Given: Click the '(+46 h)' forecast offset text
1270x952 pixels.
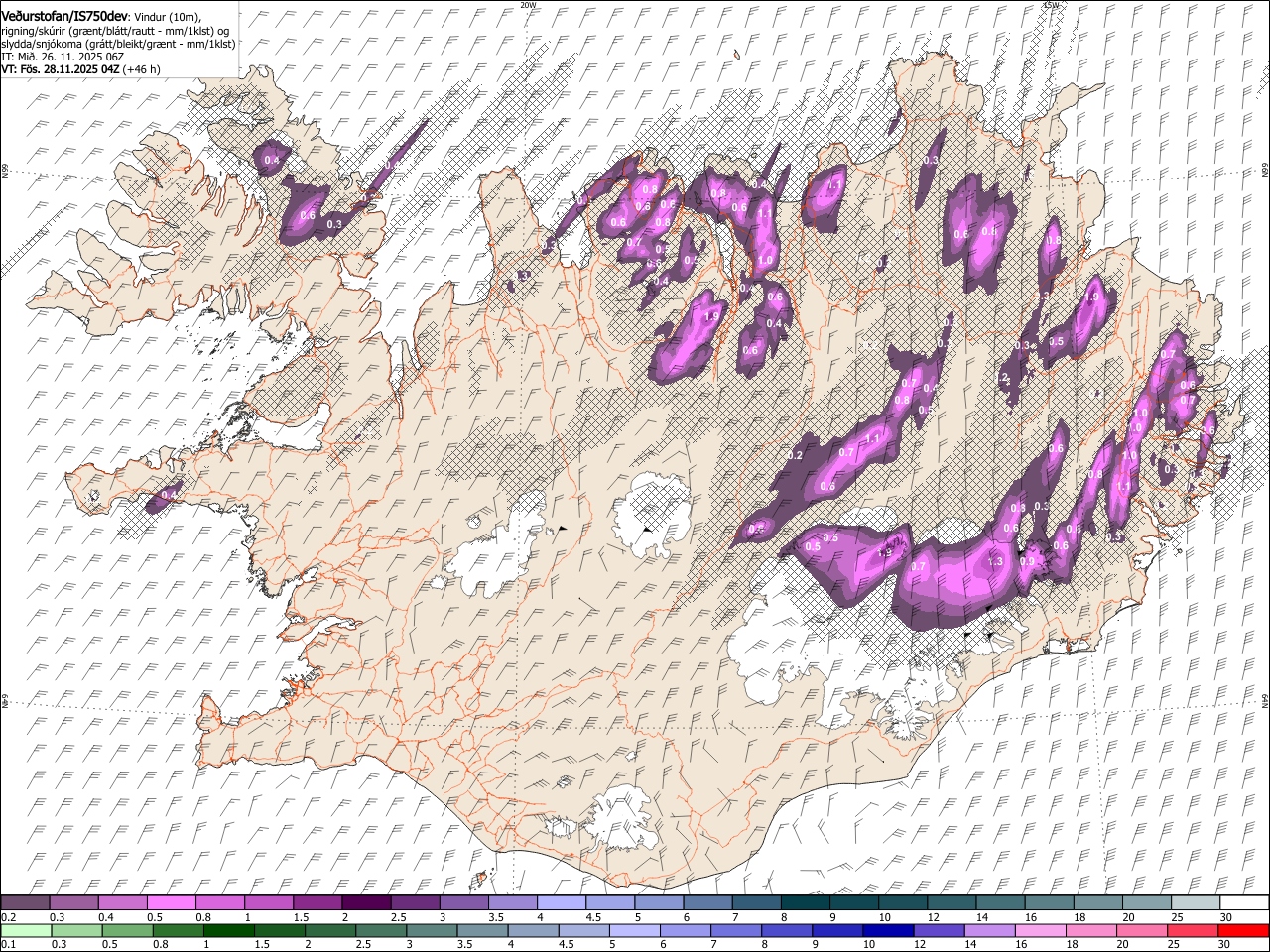Looking at the screenshot, I should pyautogui.click(x=142, y=69).
